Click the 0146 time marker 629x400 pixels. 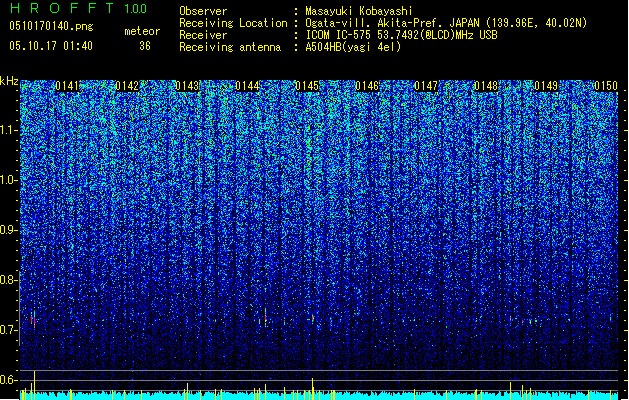367,86
